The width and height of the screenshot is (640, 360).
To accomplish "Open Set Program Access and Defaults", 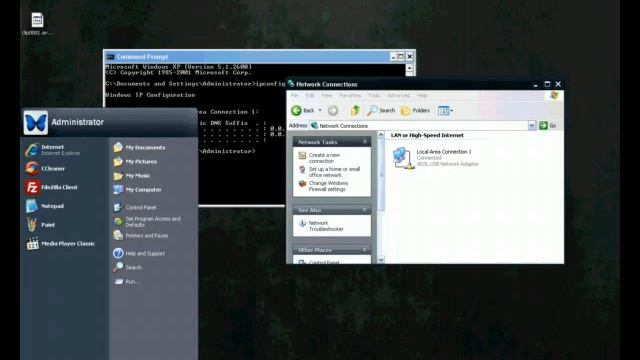I will coord(147,222).
